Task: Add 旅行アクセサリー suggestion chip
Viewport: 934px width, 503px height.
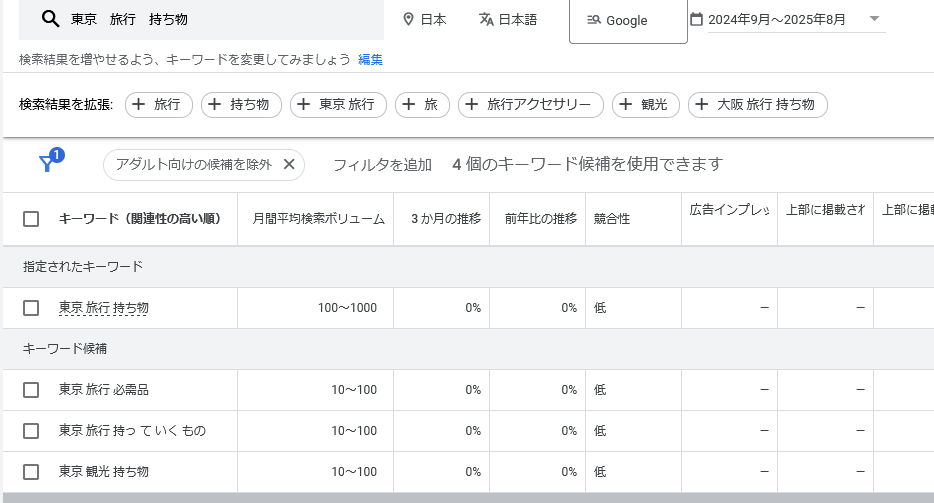Action: pyautogui.click(x=530, y=104)
